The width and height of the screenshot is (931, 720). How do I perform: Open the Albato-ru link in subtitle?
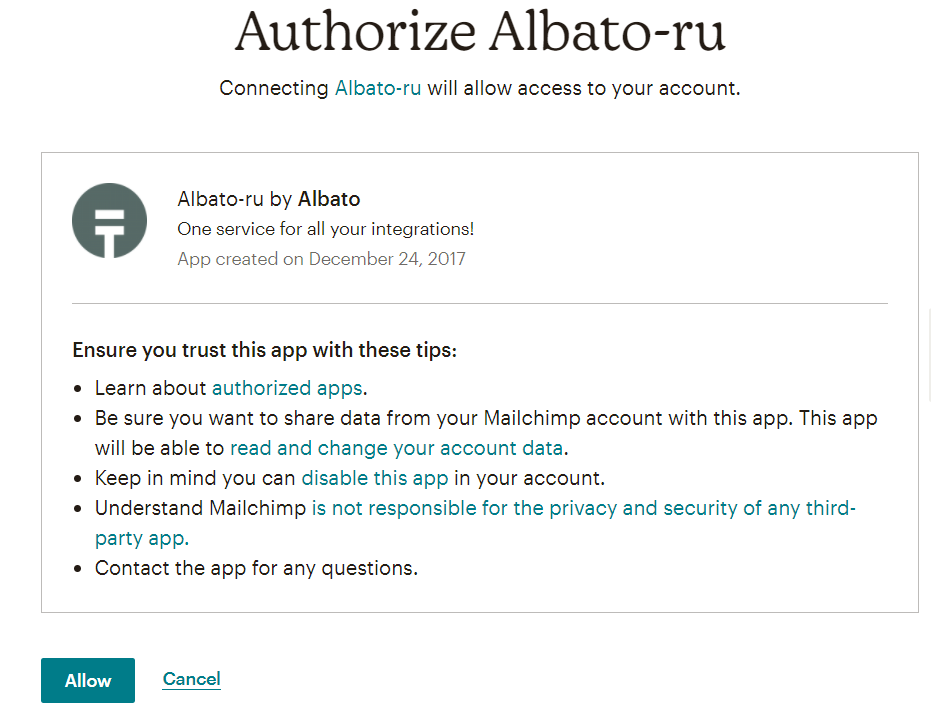378,88
